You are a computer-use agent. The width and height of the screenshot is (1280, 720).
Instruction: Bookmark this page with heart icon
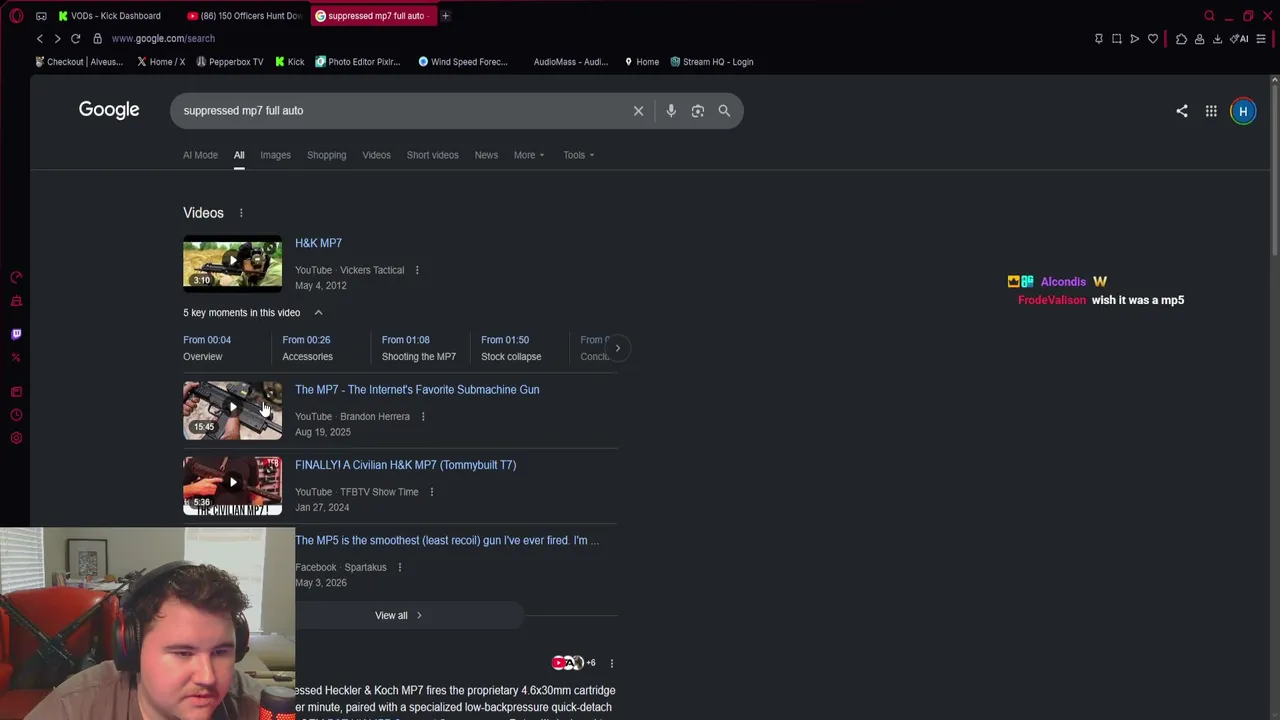tap(1152, 39)
